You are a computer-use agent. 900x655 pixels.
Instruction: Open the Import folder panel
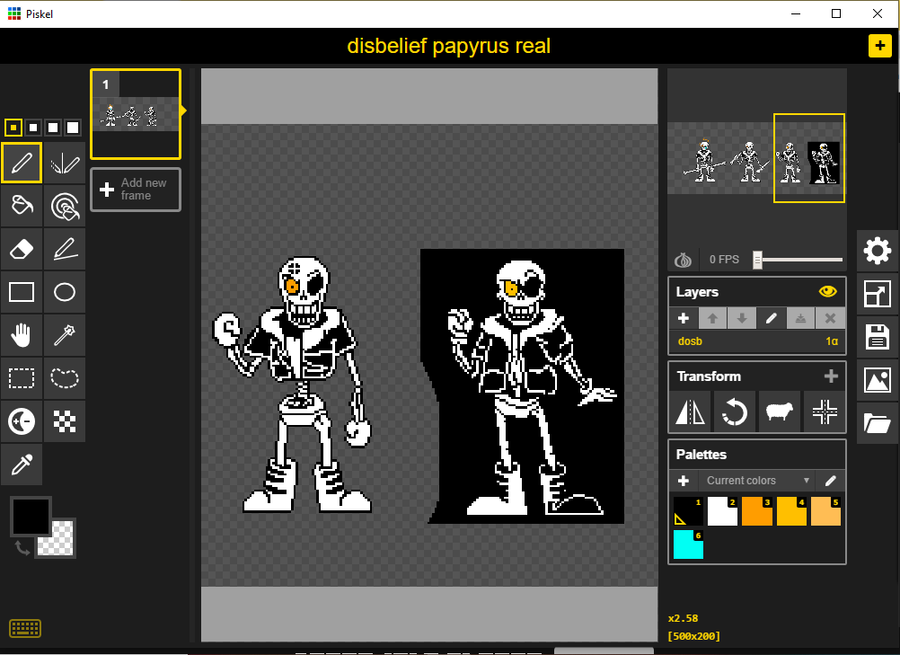877,423
